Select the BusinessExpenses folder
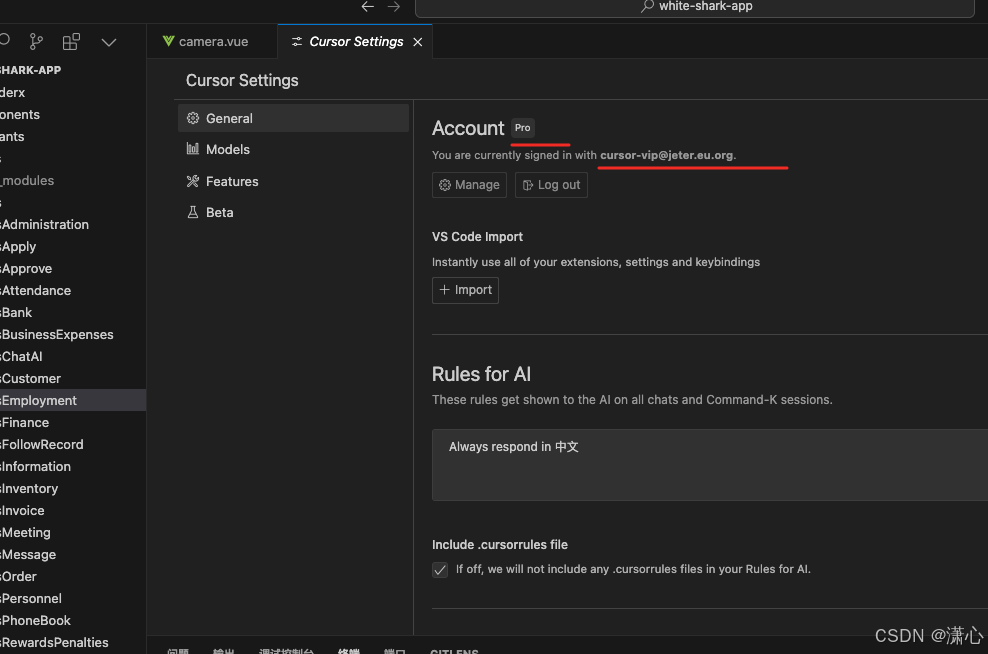 coord(73,335)
